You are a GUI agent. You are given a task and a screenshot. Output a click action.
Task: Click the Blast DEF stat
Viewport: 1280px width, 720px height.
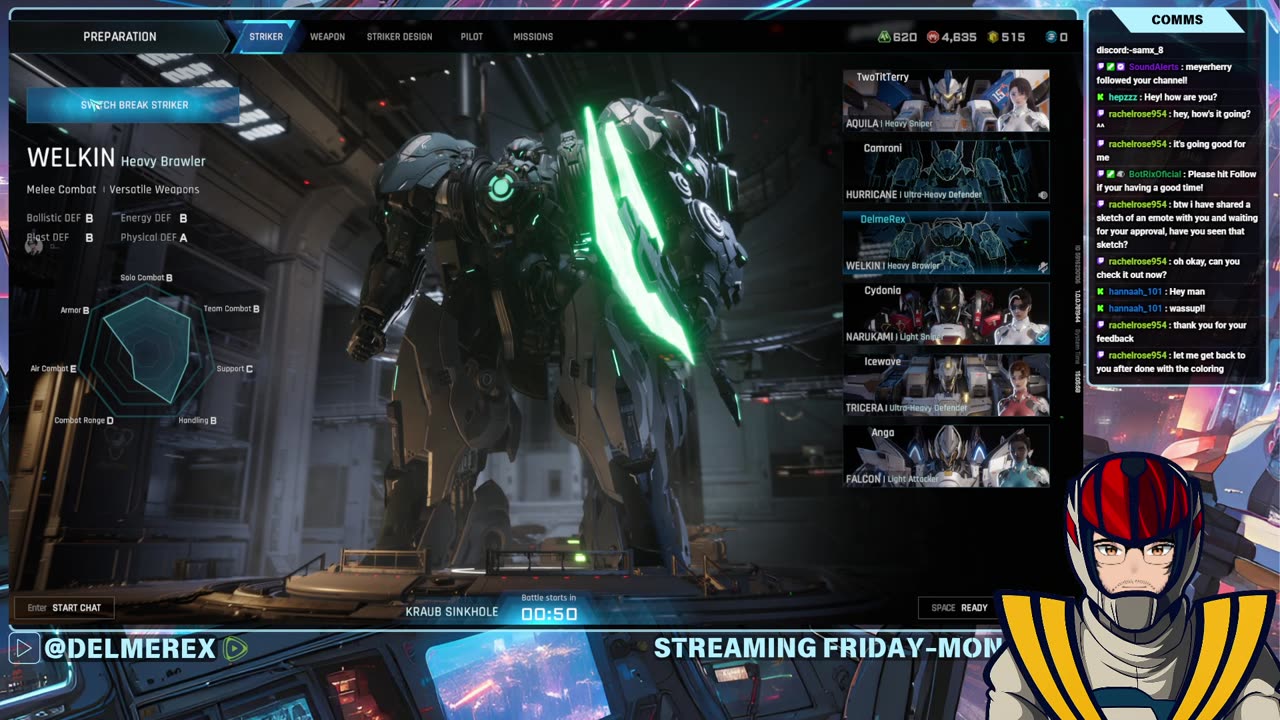pos(60,238)
